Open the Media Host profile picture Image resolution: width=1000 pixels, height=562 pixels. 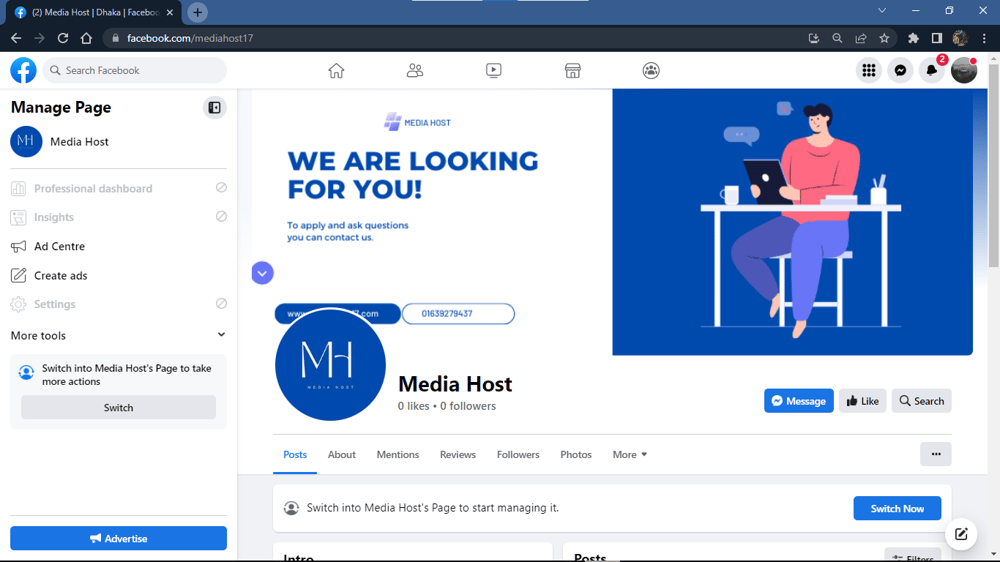coord(330,365)
